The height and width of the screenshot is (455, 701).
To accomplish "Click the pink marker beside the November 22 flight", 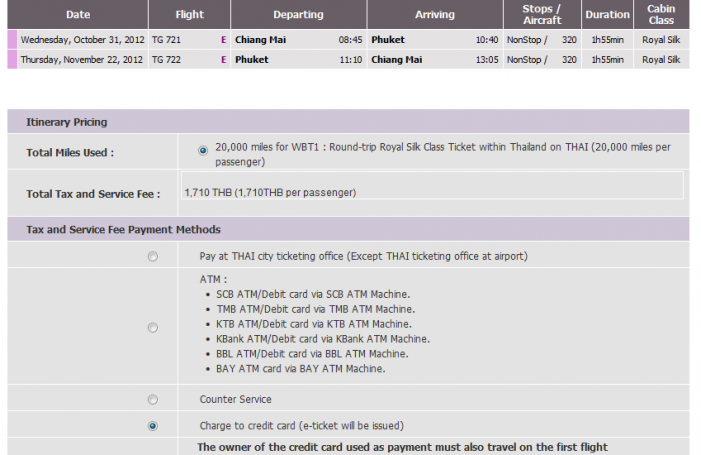I will pos(12,60).
